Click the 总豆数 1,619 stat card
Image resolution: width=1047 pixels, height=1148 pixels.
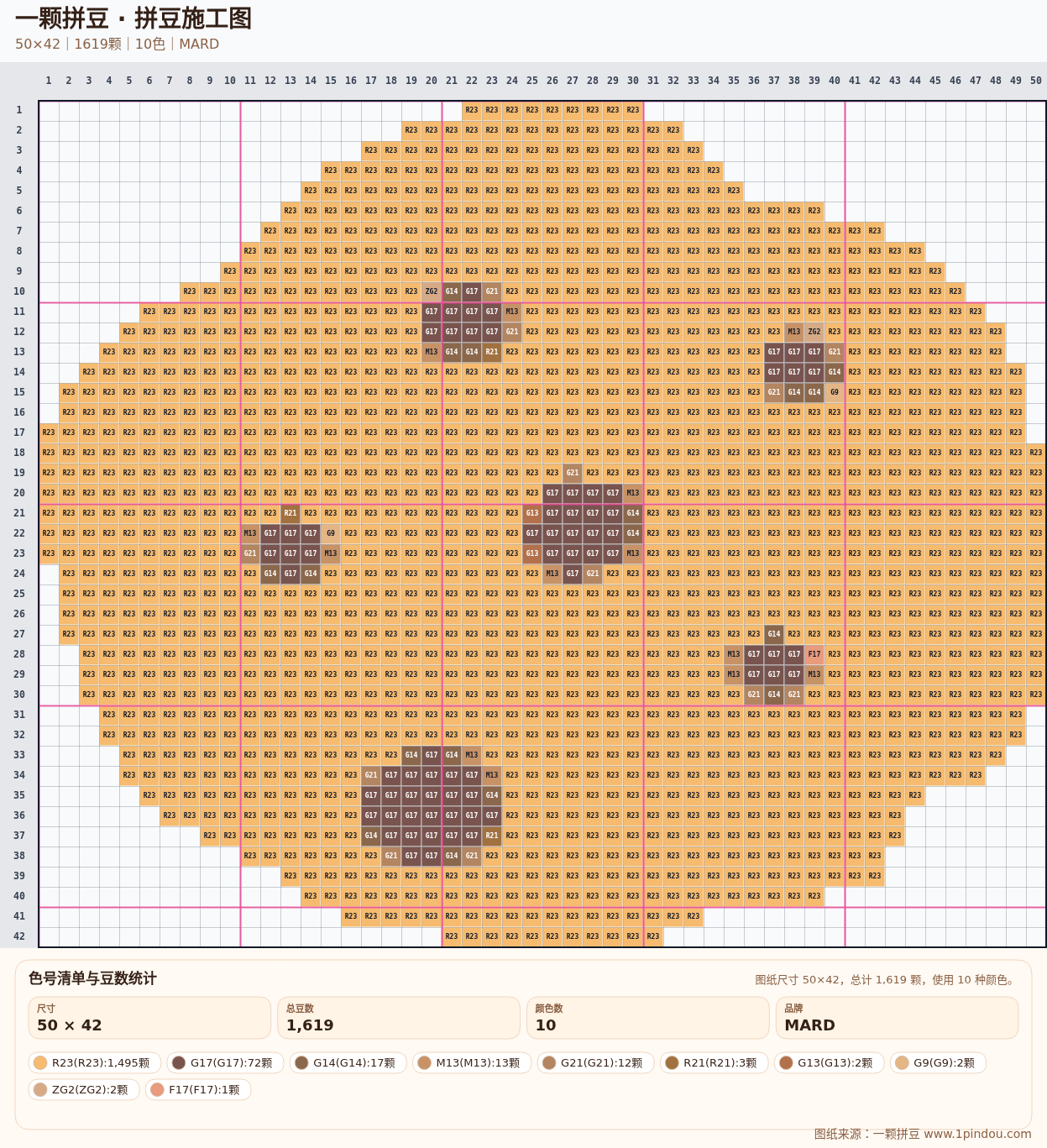[x=399, y=1018]
